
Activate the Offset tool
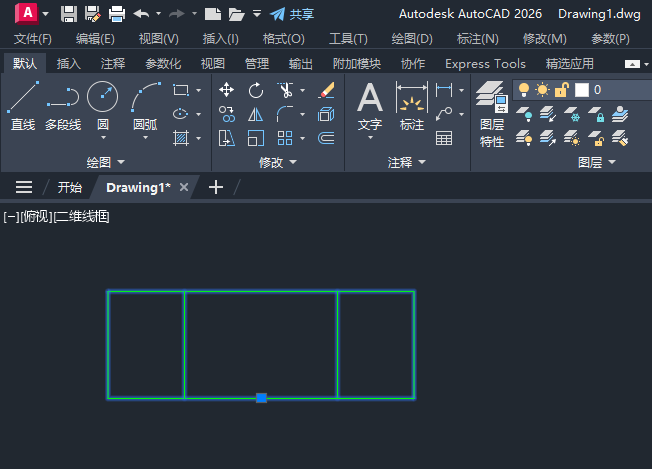(x=326, y=138)
